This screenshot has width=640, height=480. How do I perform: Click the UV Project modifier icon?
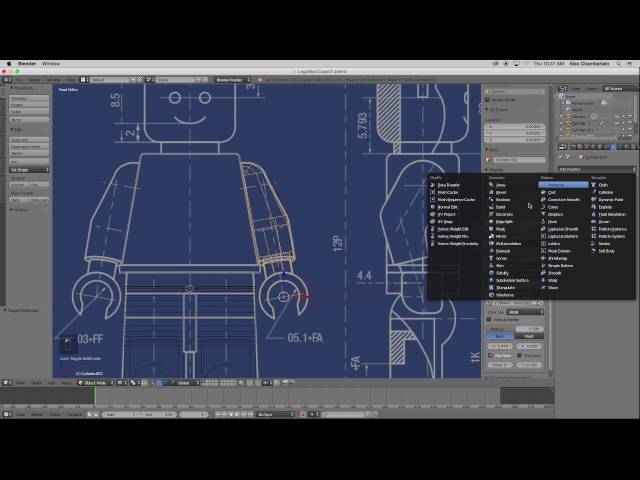pyautogui.click(x=433, y=214)
